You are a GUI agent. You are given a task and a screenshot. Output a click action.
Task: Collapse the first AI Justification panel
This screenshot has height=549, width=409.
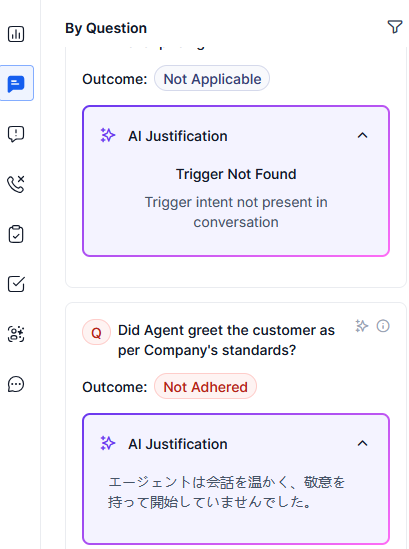362,135
